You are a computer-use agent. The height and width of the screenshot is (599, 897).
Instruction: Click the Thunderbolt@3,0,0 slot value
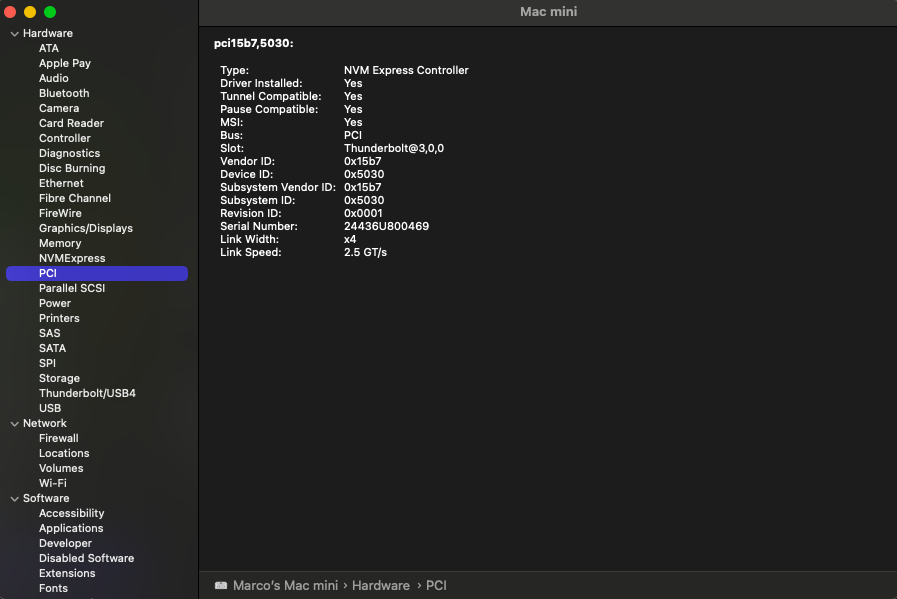pos(394,148)
